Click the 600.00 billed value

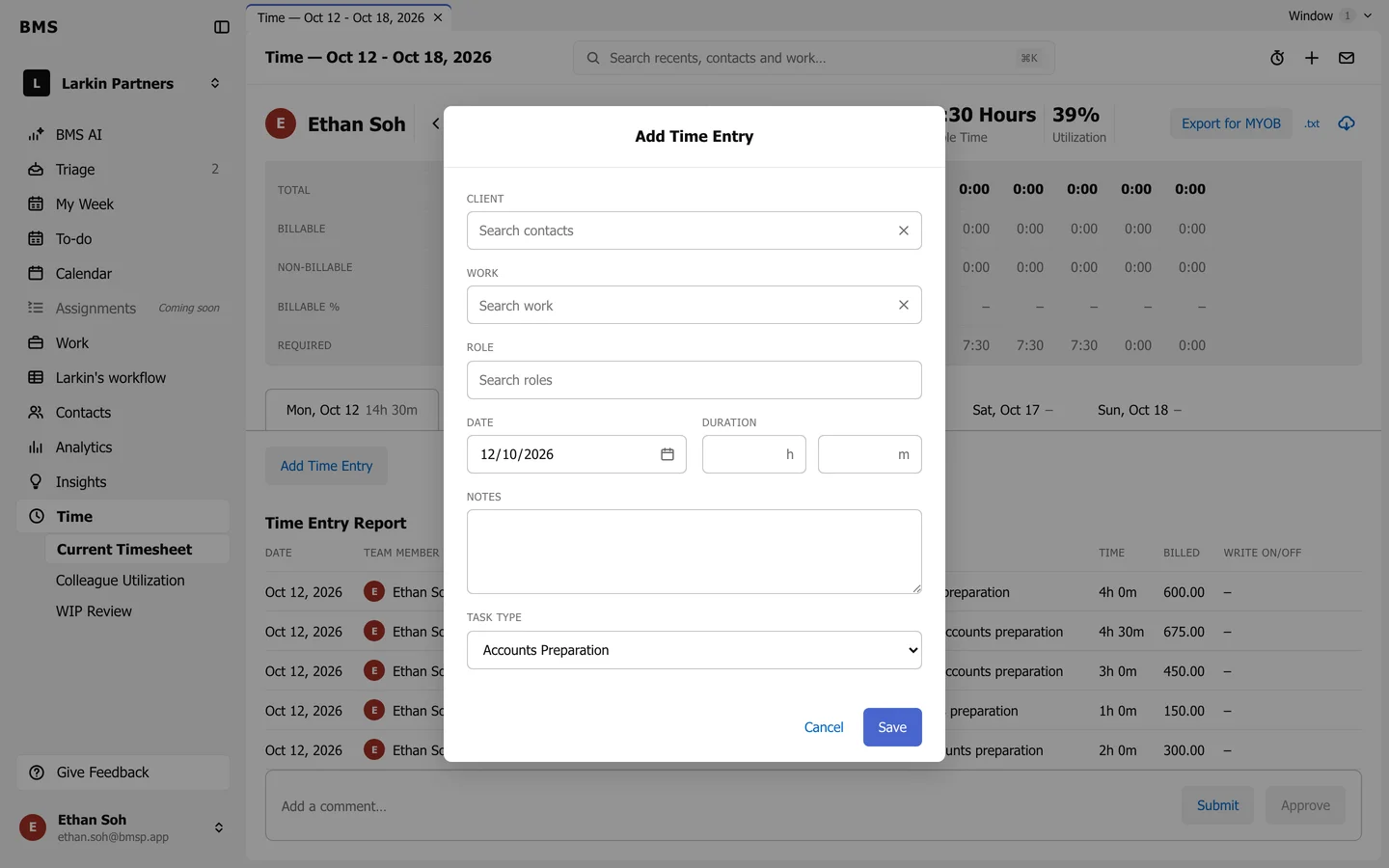(1184, 592)
